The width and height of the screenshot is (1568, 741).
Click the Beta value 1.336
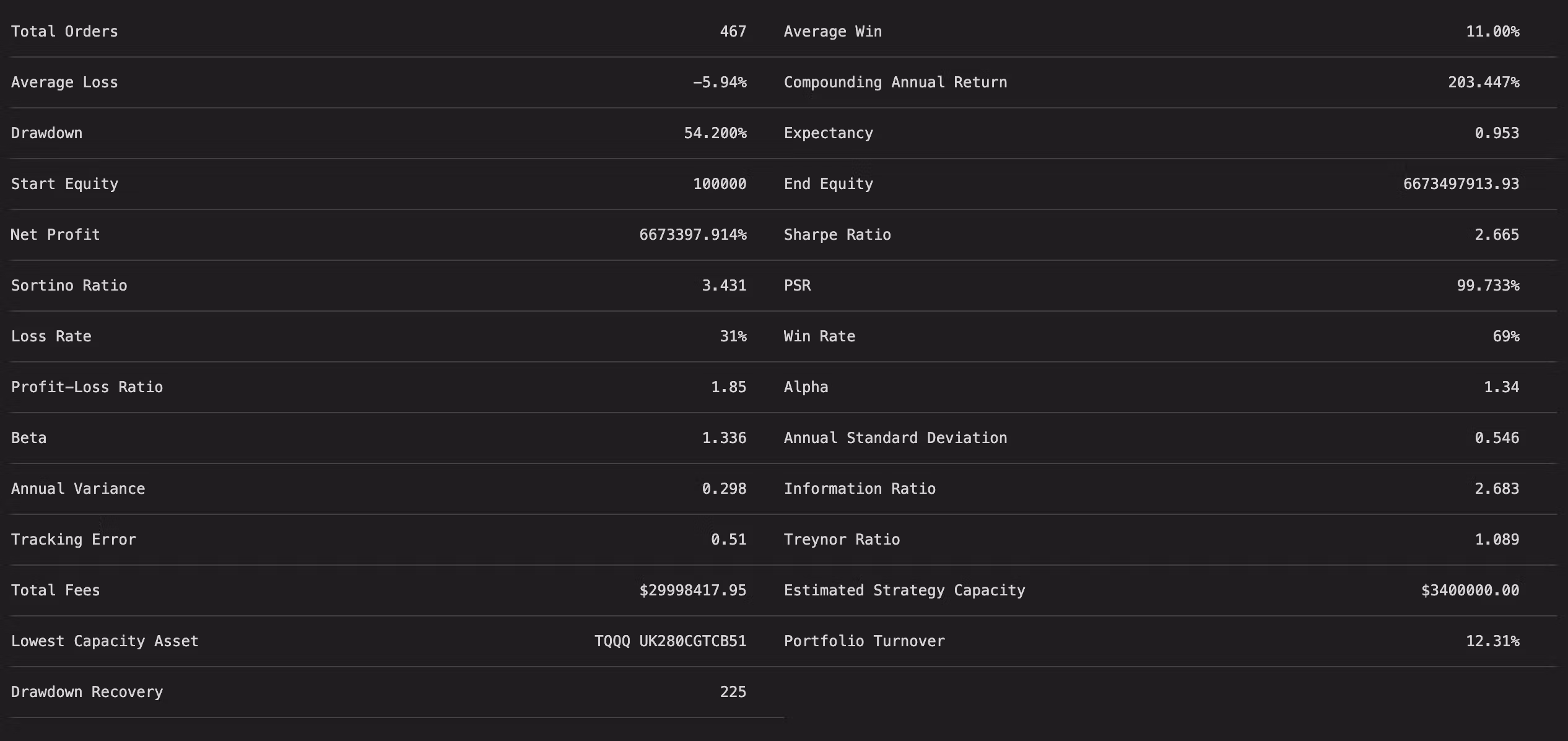pos(724,438)
